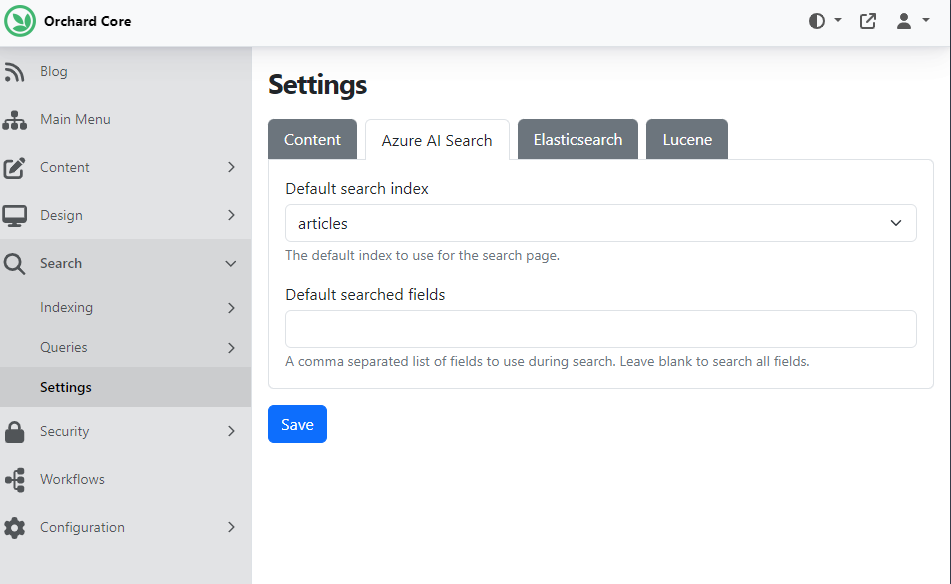Expand the Configuration menu chevron
The width and height of the screenshot is (951, 584).
pos(231,527)
